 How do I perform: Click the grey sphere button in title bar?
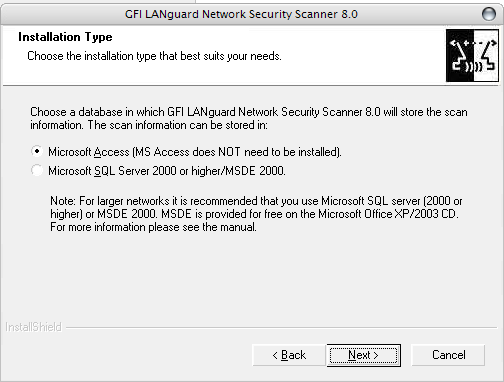click(489, 14)
